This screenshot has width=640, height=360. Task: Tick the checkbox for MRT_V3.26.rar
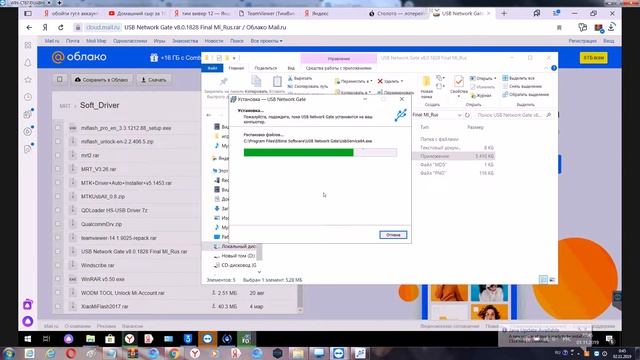(58, 169)
